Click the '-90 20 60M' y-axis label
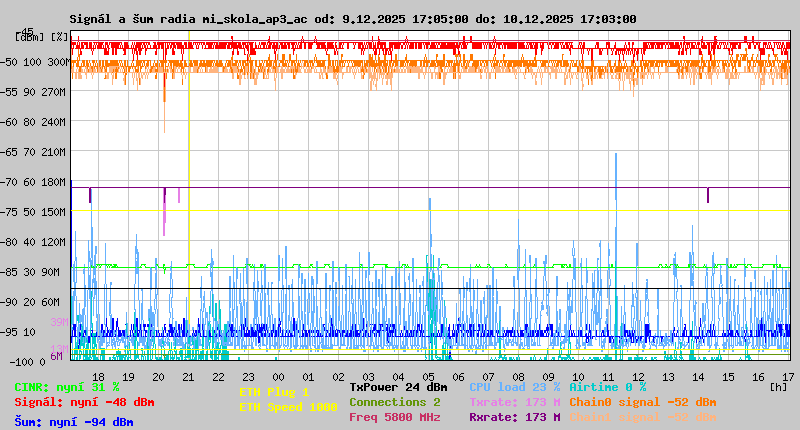Screen dimensions: 800x430 tap(30, 302)
